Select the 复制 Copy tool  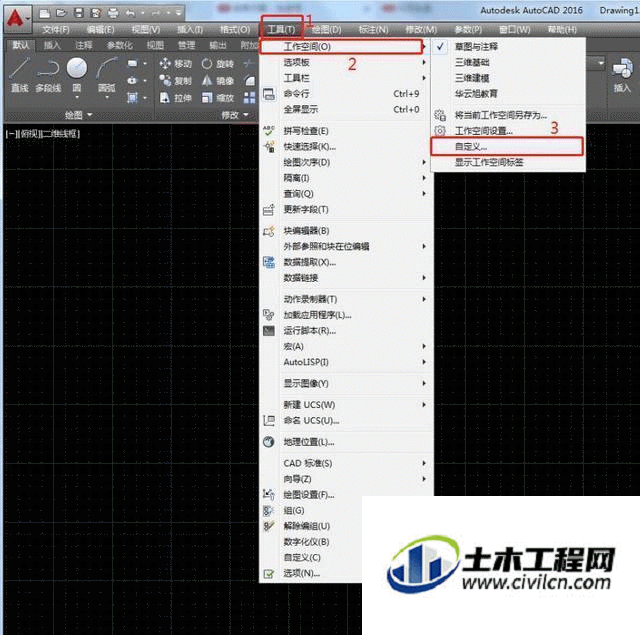[176, 80]
